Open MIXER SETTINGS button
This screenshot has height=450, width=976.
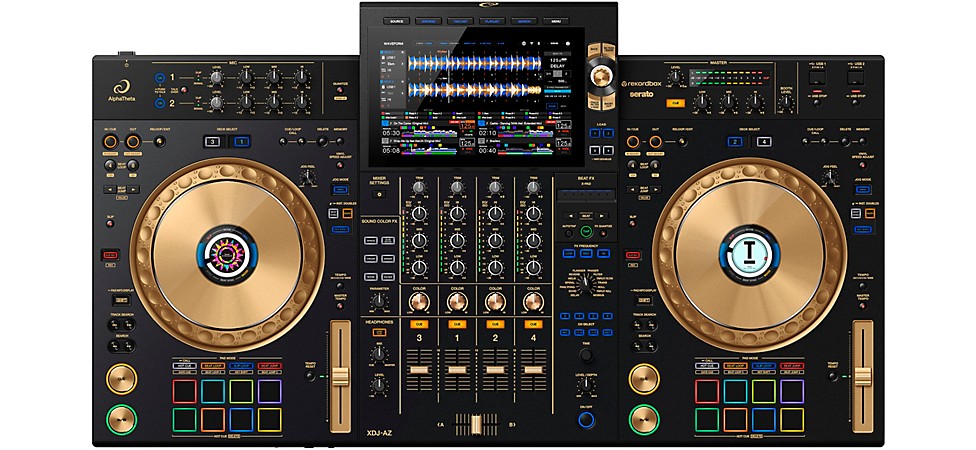378,194
